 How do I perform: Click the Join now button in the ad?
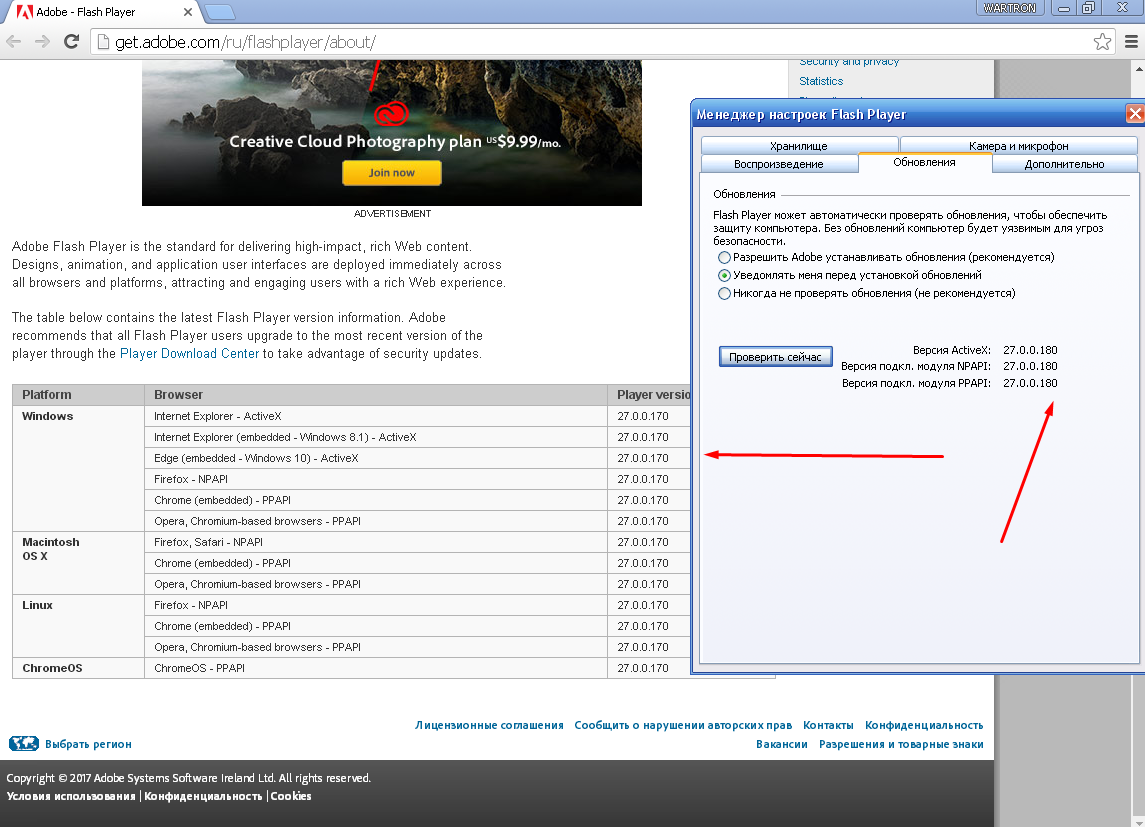tap(391, 173)
